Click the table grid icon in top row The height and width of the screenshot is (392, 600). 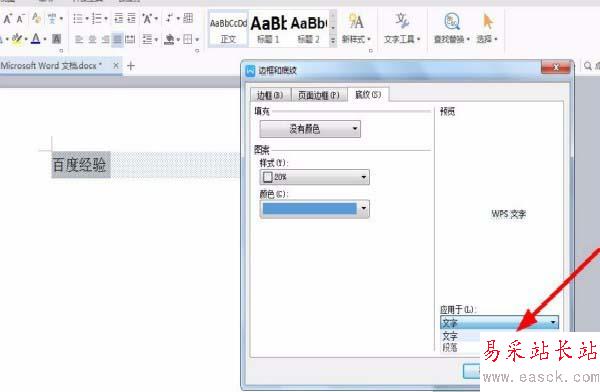(x=188, y=18)
